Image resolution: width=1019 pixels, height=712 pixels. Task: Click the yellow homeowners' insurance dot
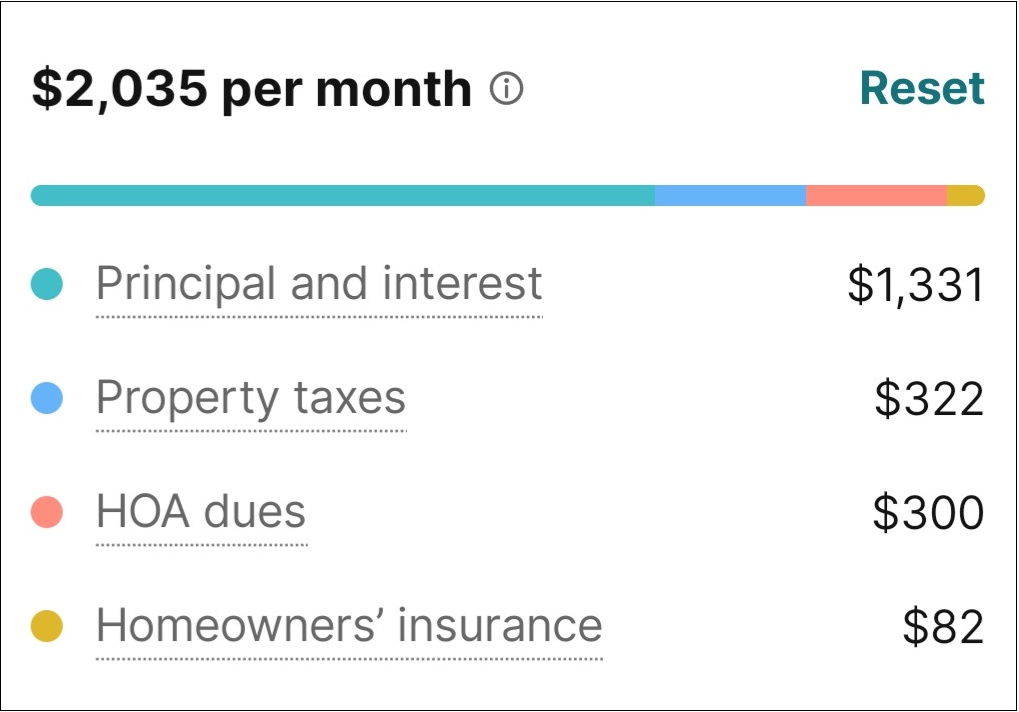47,627
